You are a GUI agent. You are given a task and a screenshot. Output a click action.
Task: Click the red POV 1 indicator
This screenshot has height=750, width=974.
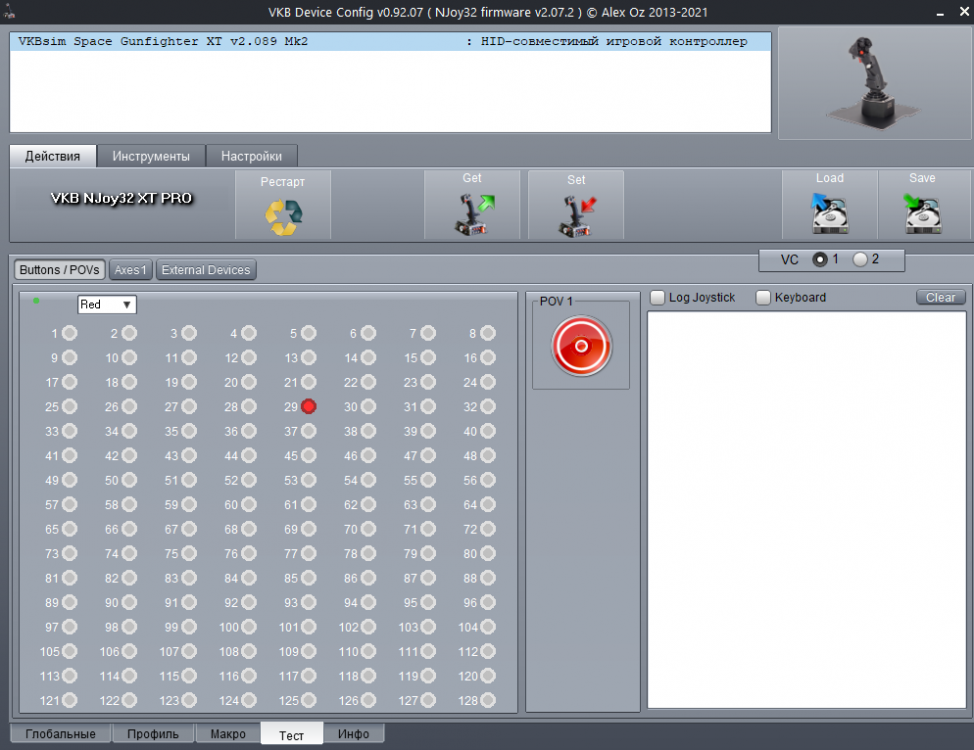580,344
